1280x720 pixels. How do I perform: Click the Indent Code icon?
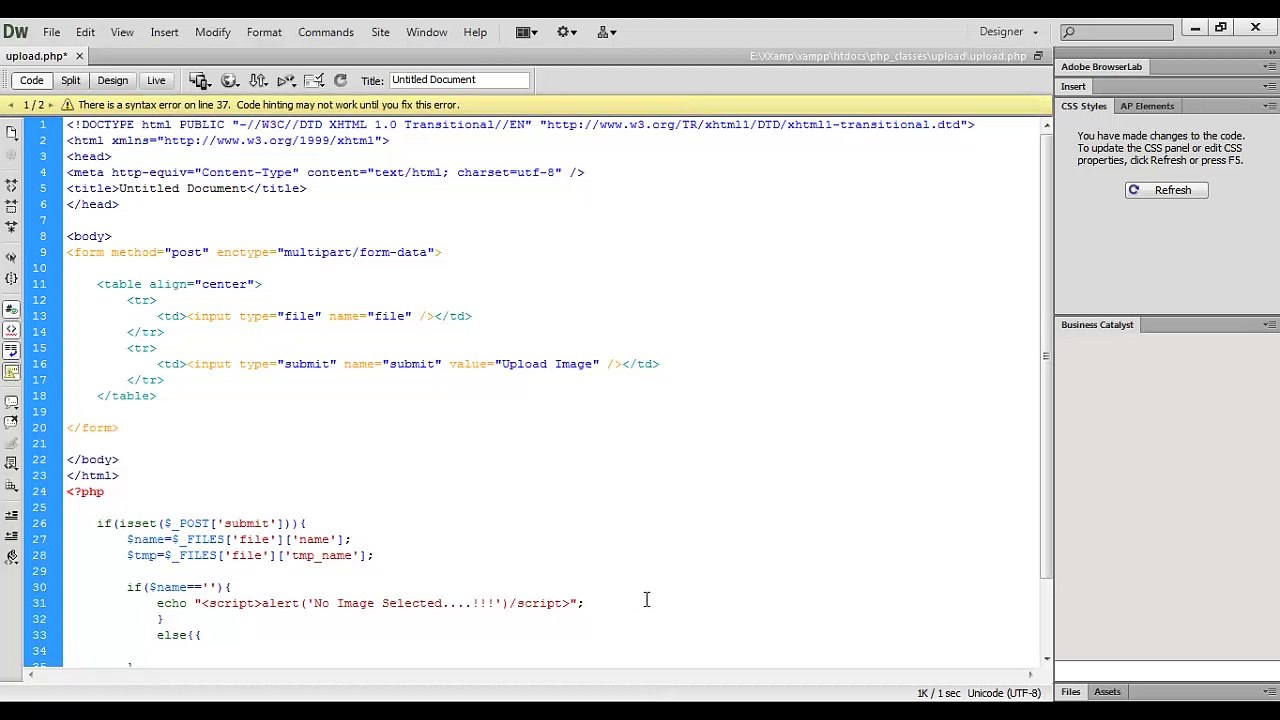pos(11,515)
